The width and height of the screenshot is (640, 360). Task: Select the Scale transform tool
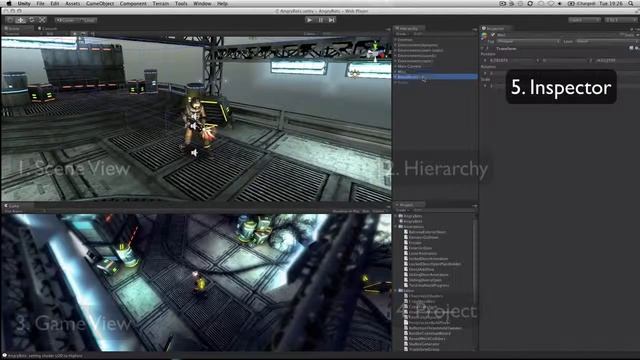pos(42,20)
